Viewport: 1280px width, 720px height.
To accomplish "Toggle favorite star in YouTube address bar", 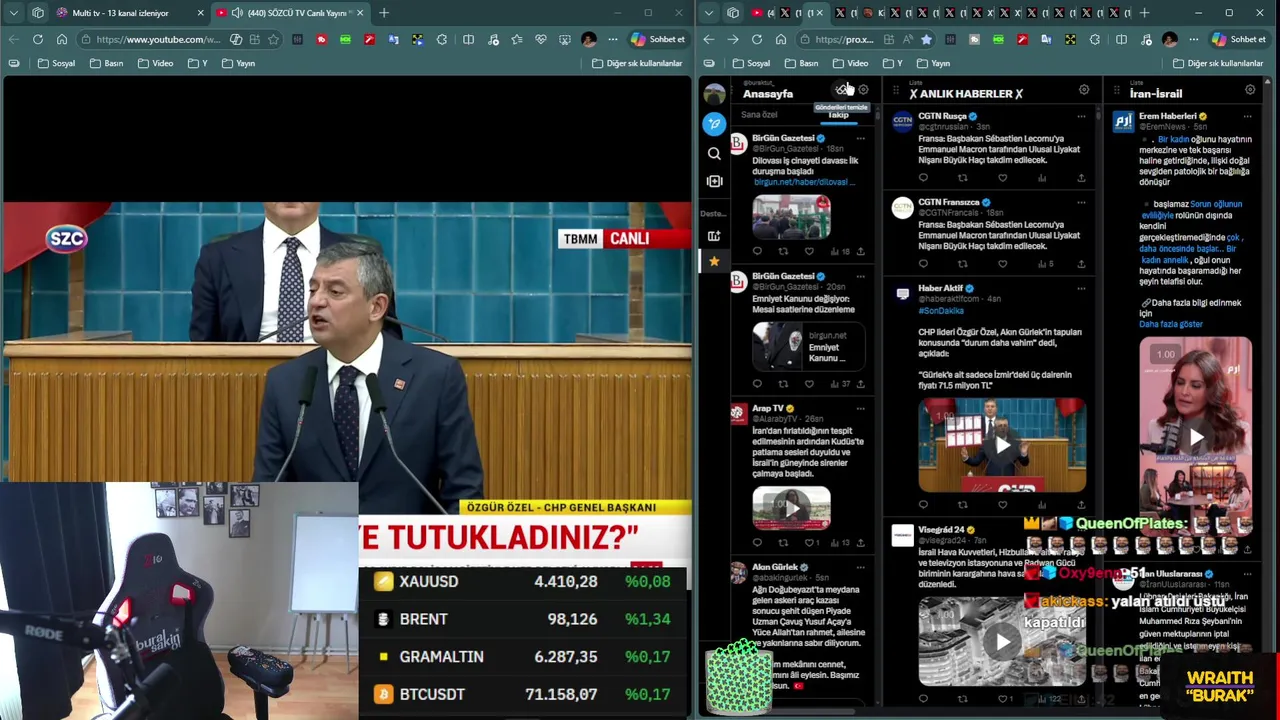I will (274, 39).
